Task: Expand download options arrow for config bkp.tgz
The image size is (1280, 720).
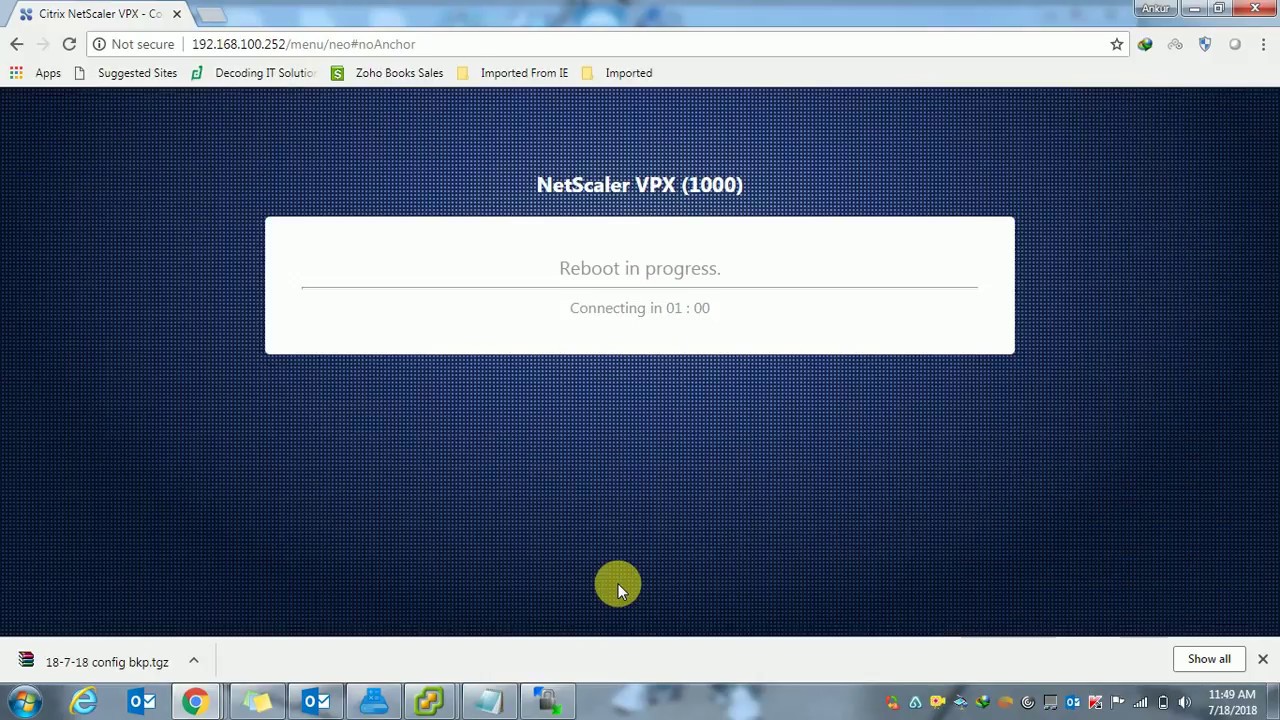Action: coord(194,661)
